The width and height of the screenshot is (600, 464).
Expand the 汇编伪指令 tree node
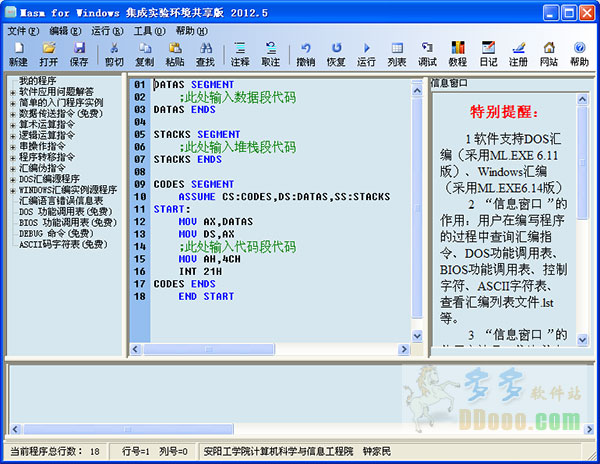coord(13,169)
